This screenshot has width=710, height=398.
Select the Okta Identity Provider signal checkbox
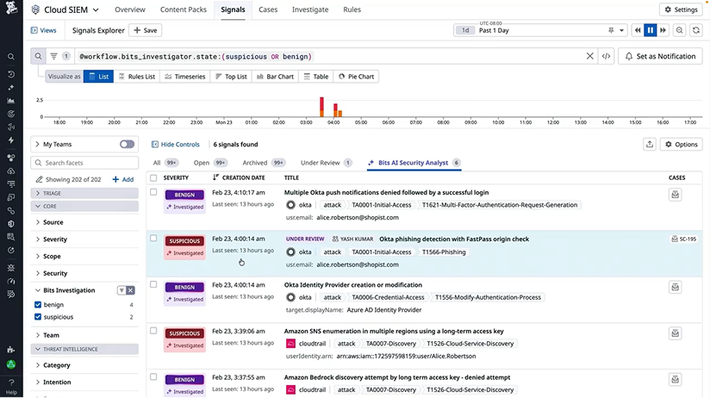(154, 284)
